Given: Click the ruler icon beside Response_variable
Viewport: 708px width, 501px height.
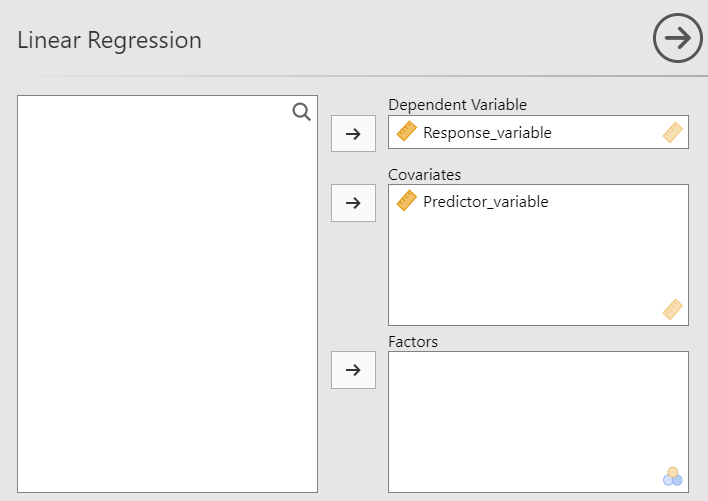Looking at the screenshot, I should pos(406,132).
